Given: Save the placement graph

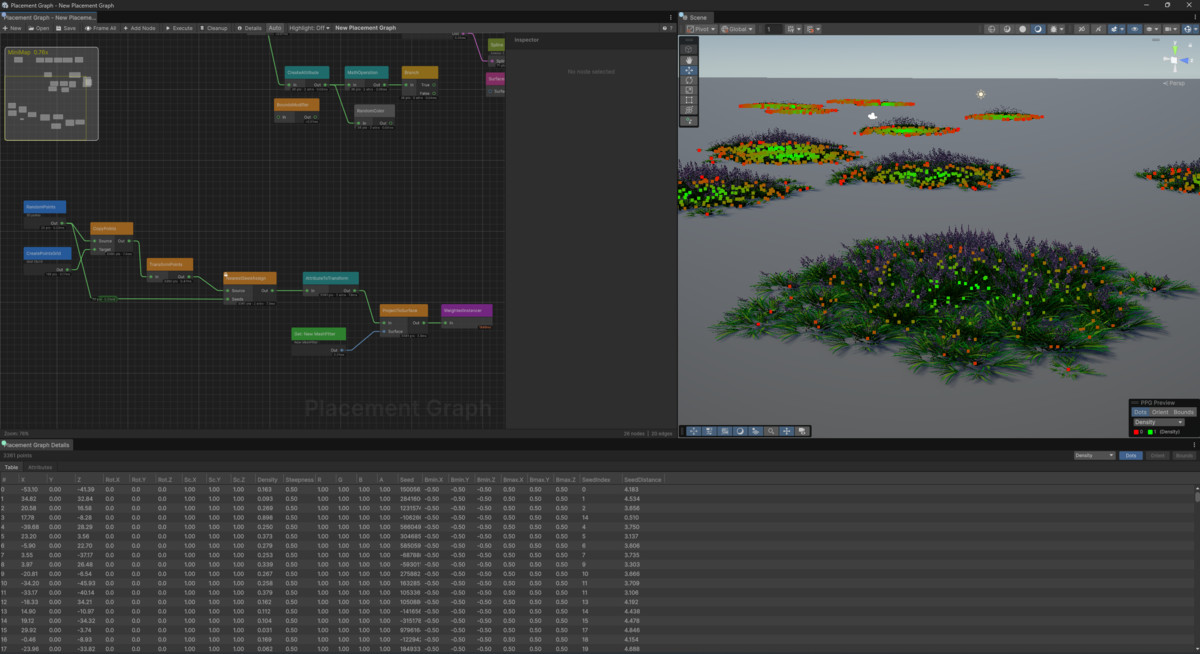Looking at the screenshot, I should point(66,28).
